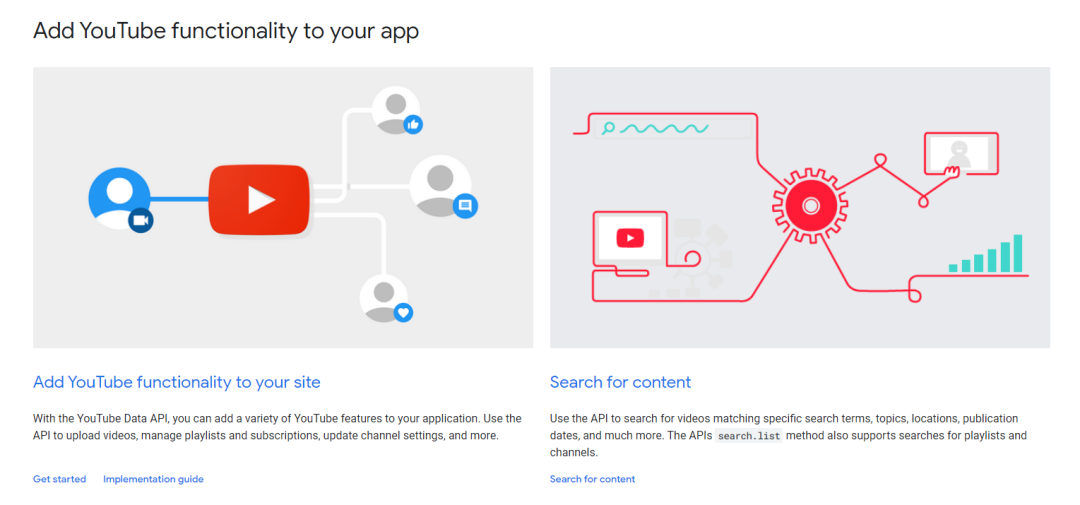Click the Add YouTube functionality to your app title
The height and width of the screenshot is (505, 1080).
(x=226, y=31)
